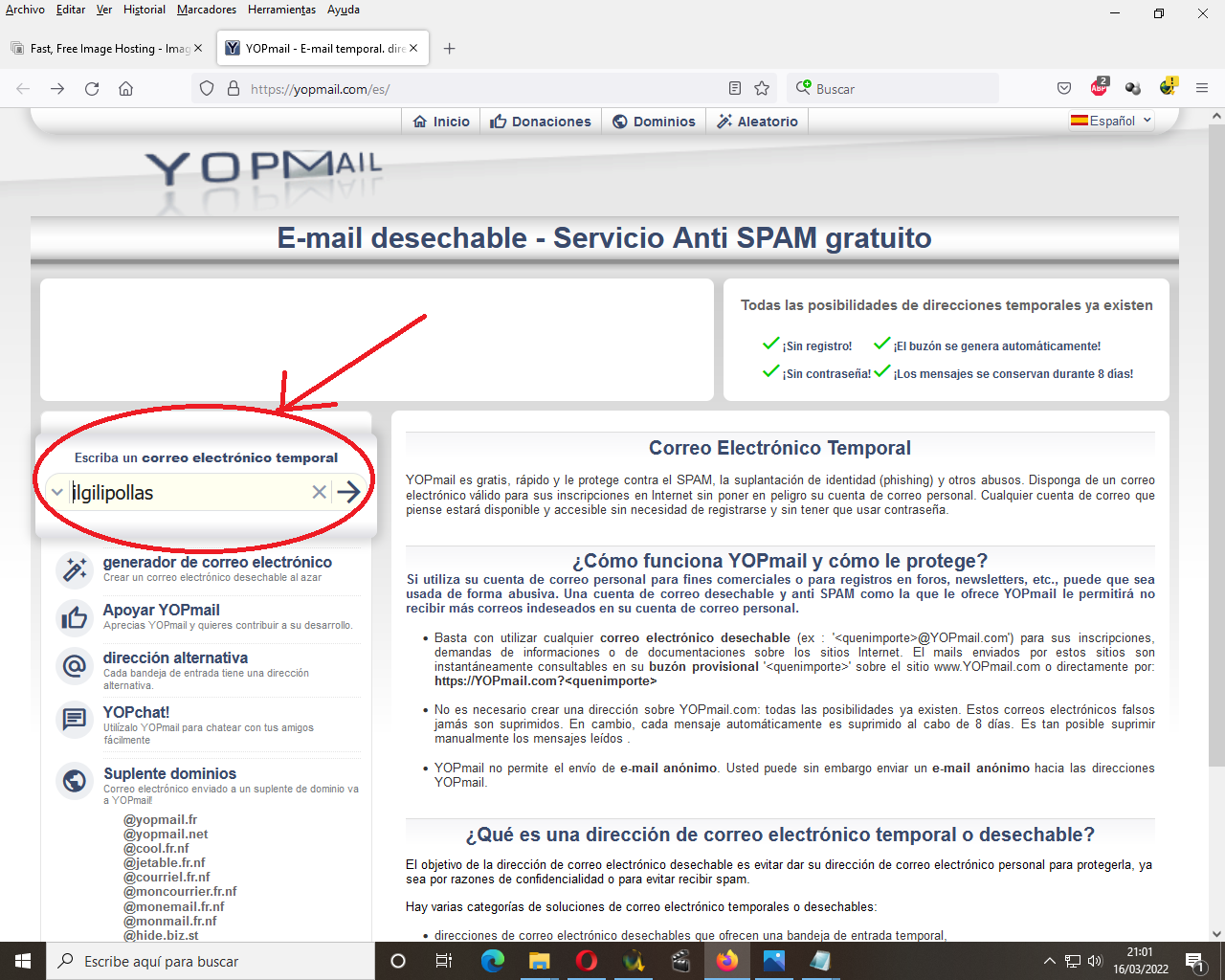The width and height of the screenshot is (1225, 980).
Task: Open the shield tracking protection icon
Action: [207, 88]
